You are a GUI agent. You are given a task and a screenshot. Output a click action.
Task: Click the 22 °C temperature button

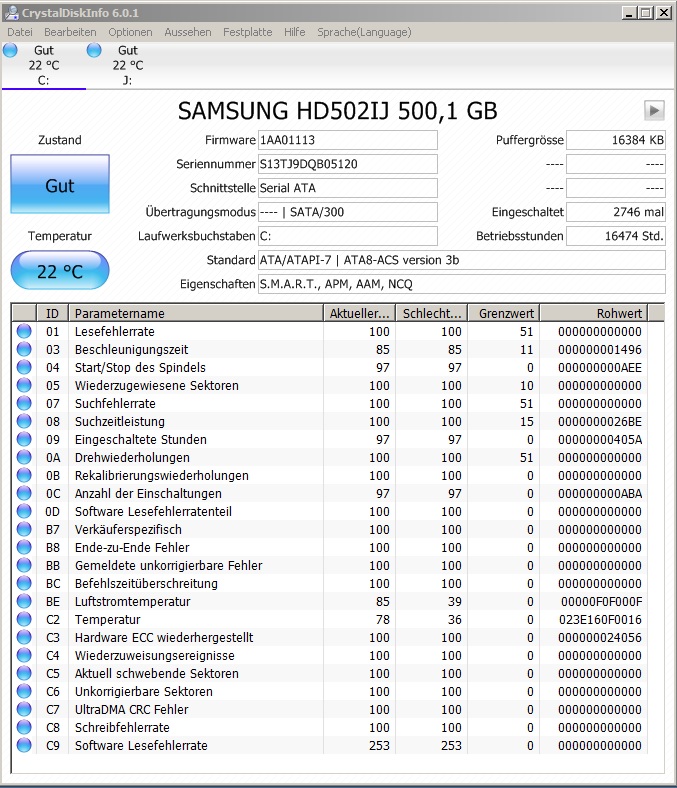tap(60, 271)
